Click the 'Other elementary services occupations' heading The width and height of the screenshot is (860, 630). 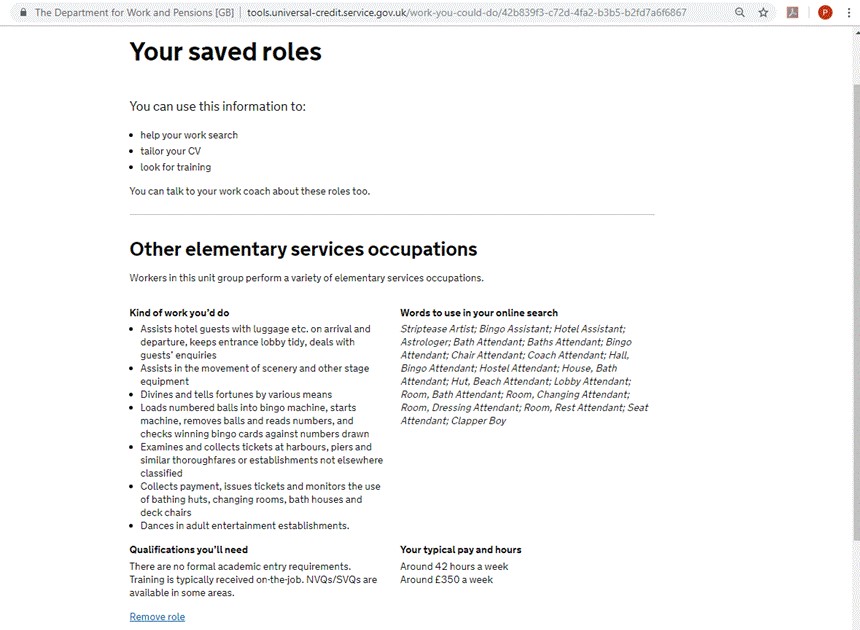coord(303,249)
